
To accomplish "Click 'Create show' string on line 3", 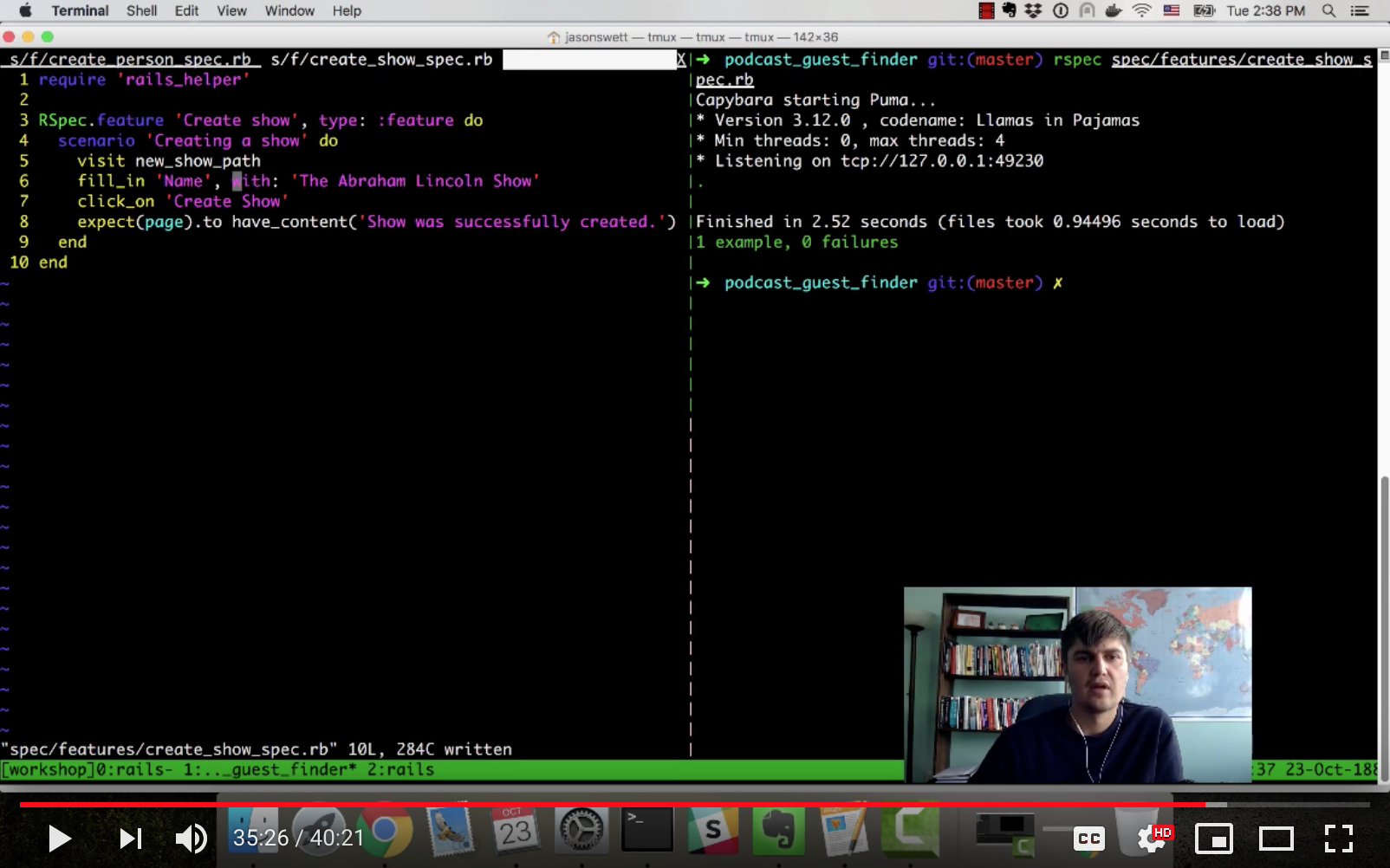I will [237, 120].
